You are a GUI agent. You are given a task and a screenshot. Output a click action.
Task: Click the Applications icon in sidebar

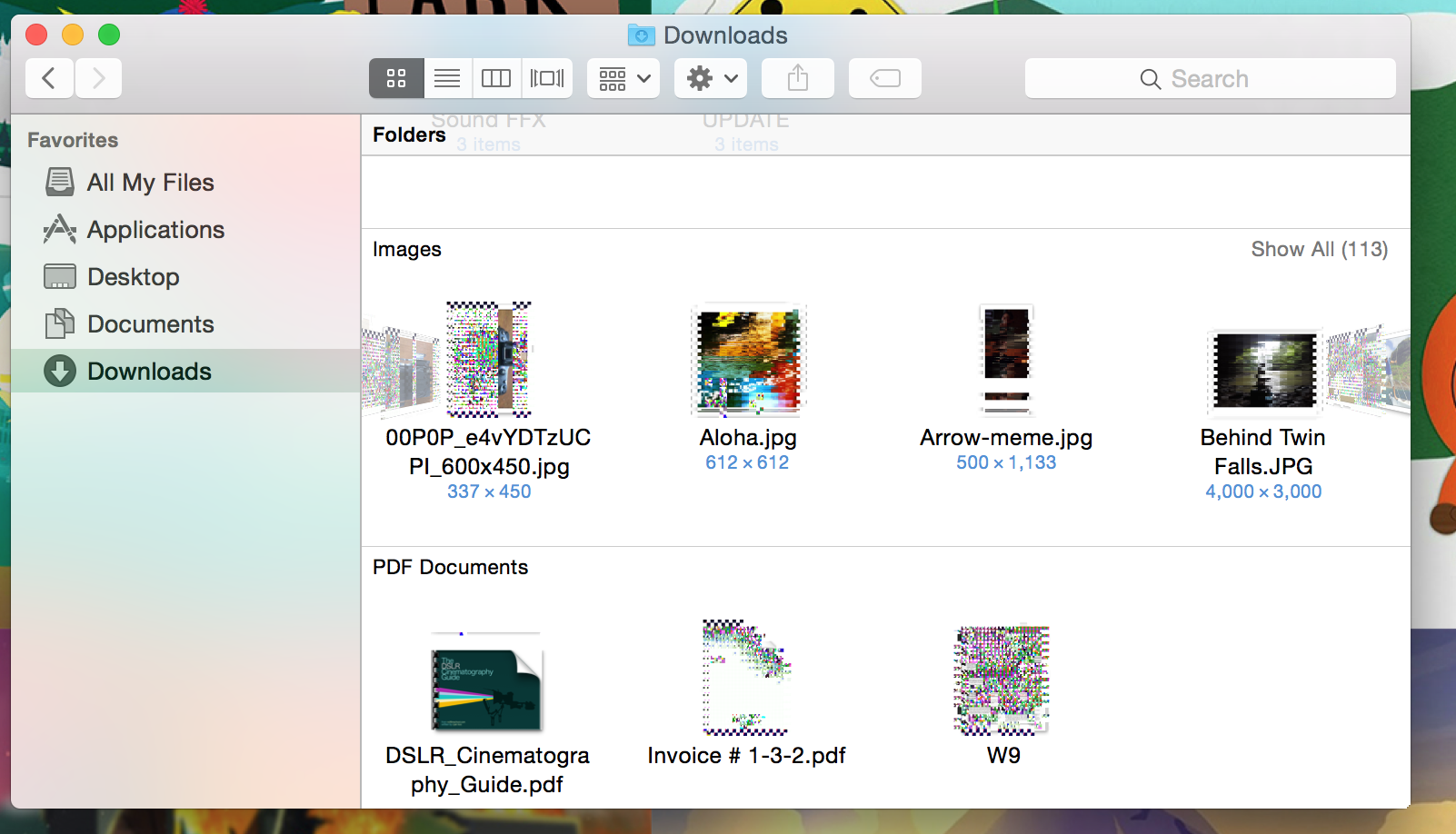60,229
